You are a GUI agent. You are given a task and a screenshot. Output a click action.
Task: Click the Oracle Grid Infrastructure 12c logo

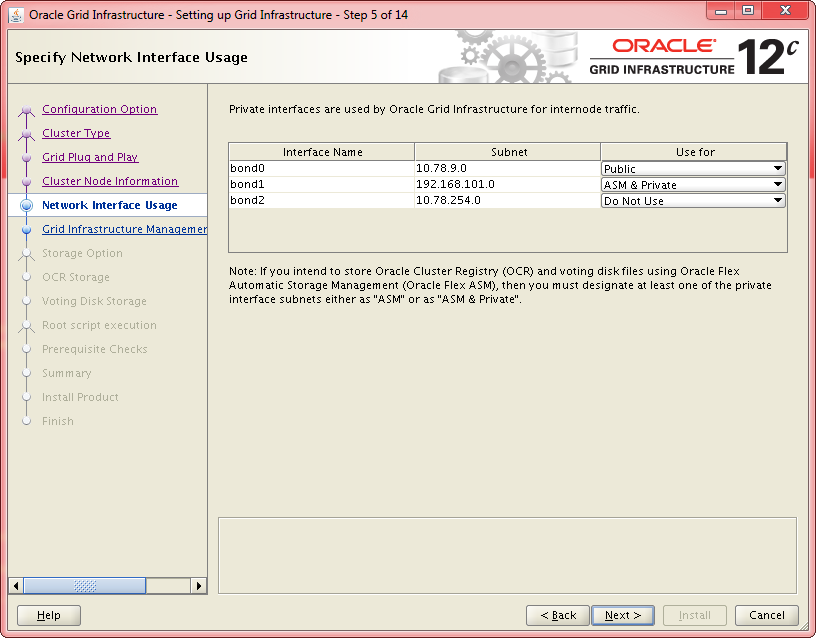694,57
